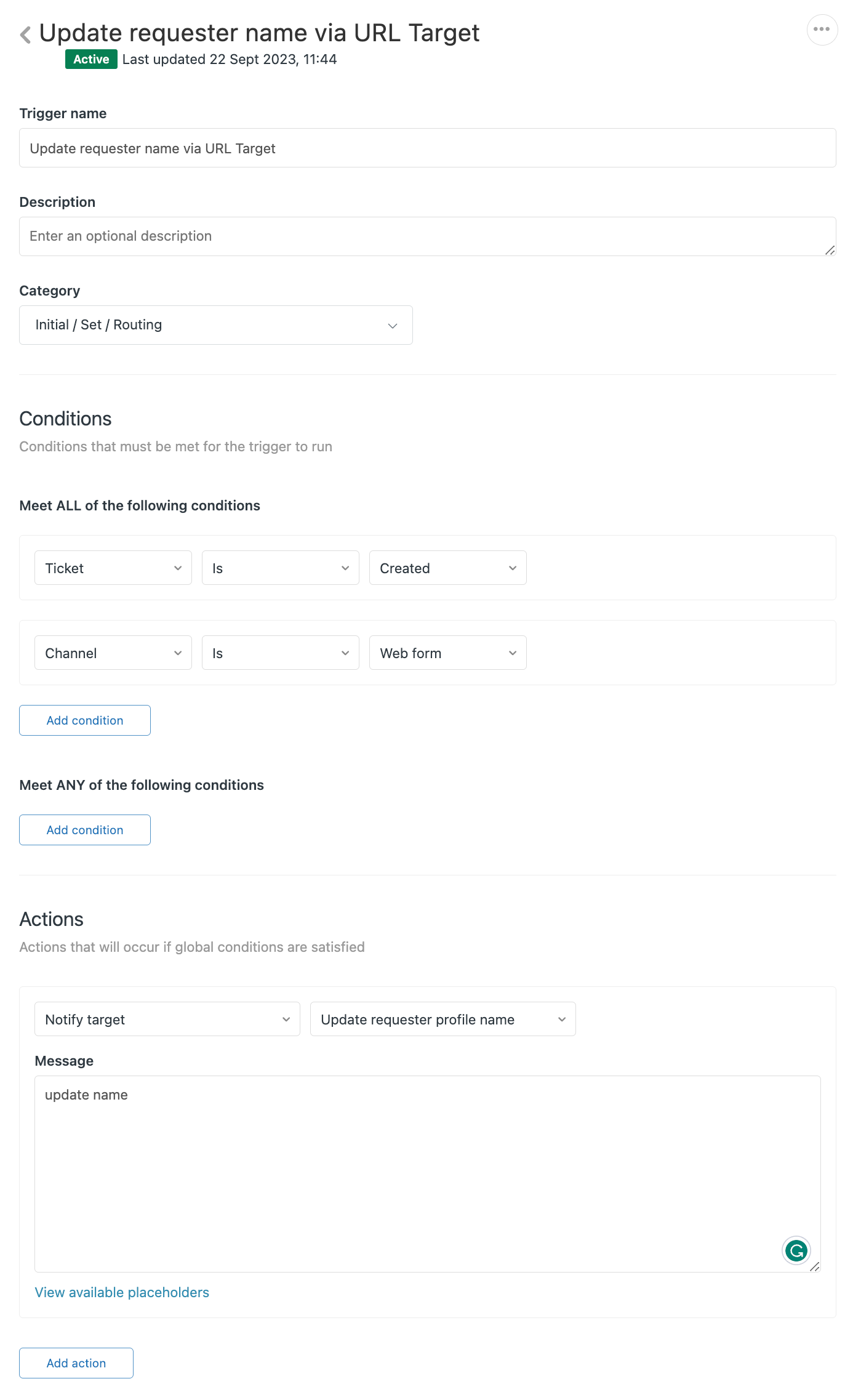
Task: Click the optional Description field
Action: (x=426, y=236)
